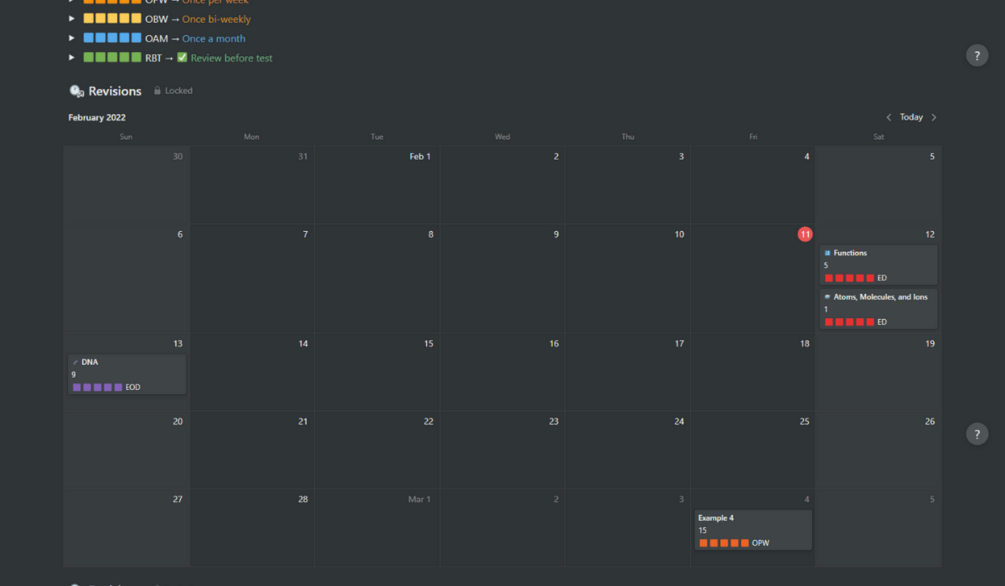Jump to Today in the calendar
The image size is (1005, 586).
pos(911,117)
